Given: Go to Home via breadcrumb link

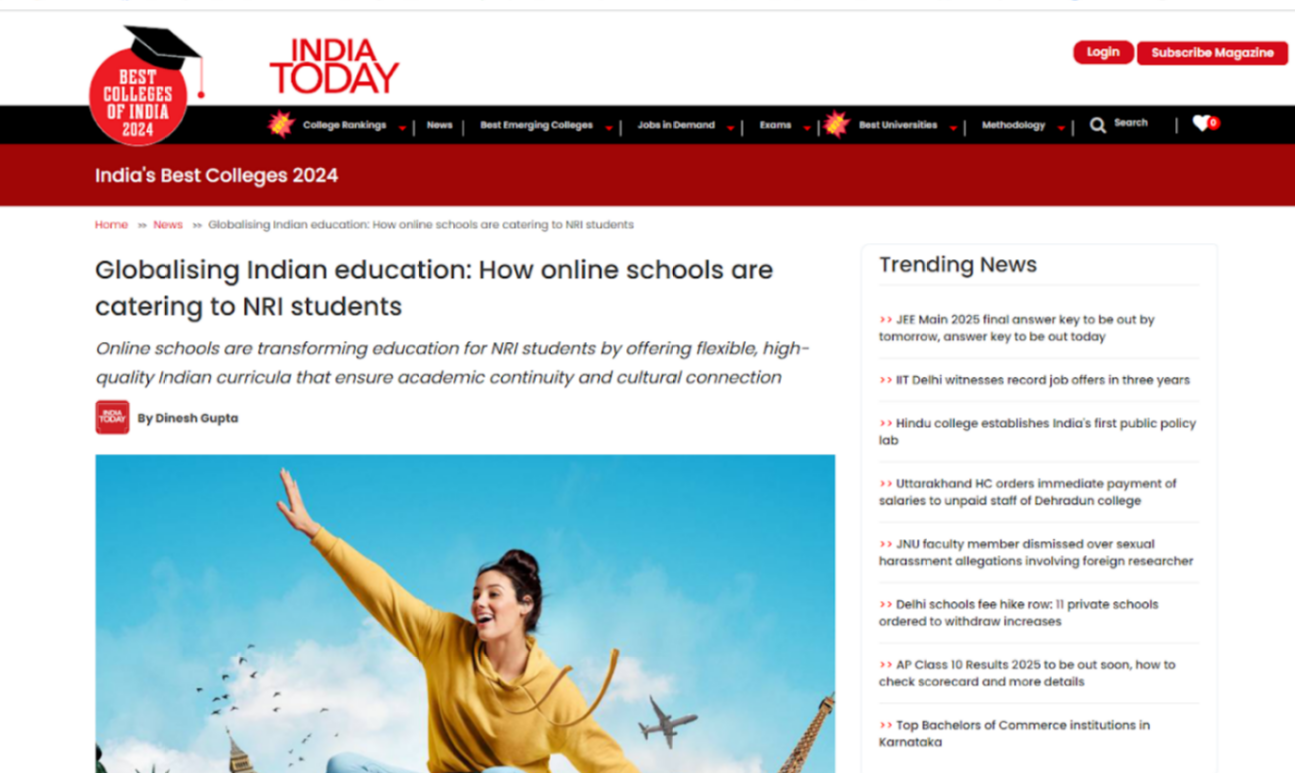Looking at the screenshot, I should [111, 225].
